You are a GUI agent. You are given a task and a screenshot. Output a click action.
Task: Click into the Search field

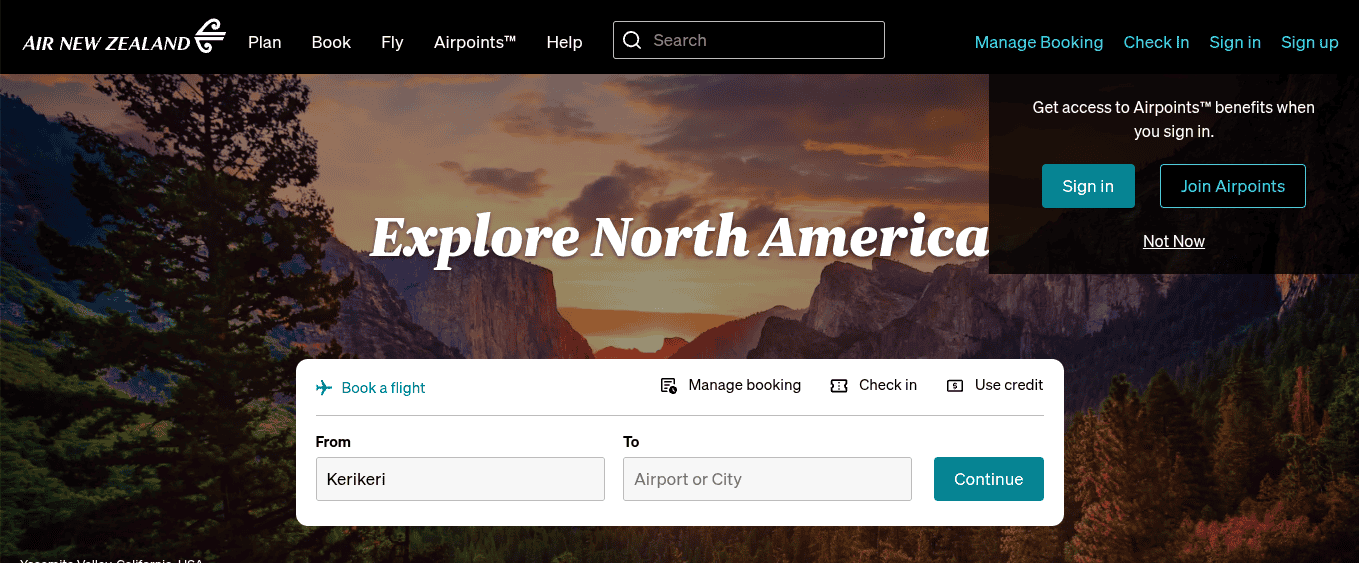760,40
